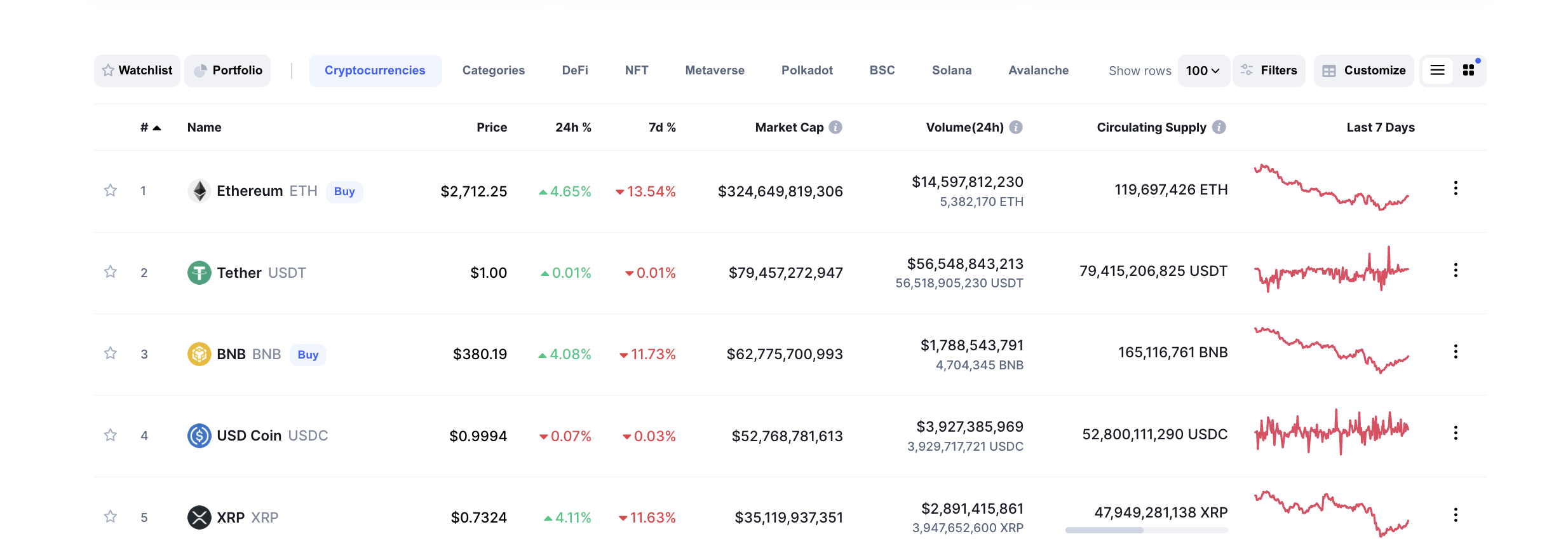Open Tether row three-dot menu
The image size is (1568, 548).
(x=1456, y=270)
